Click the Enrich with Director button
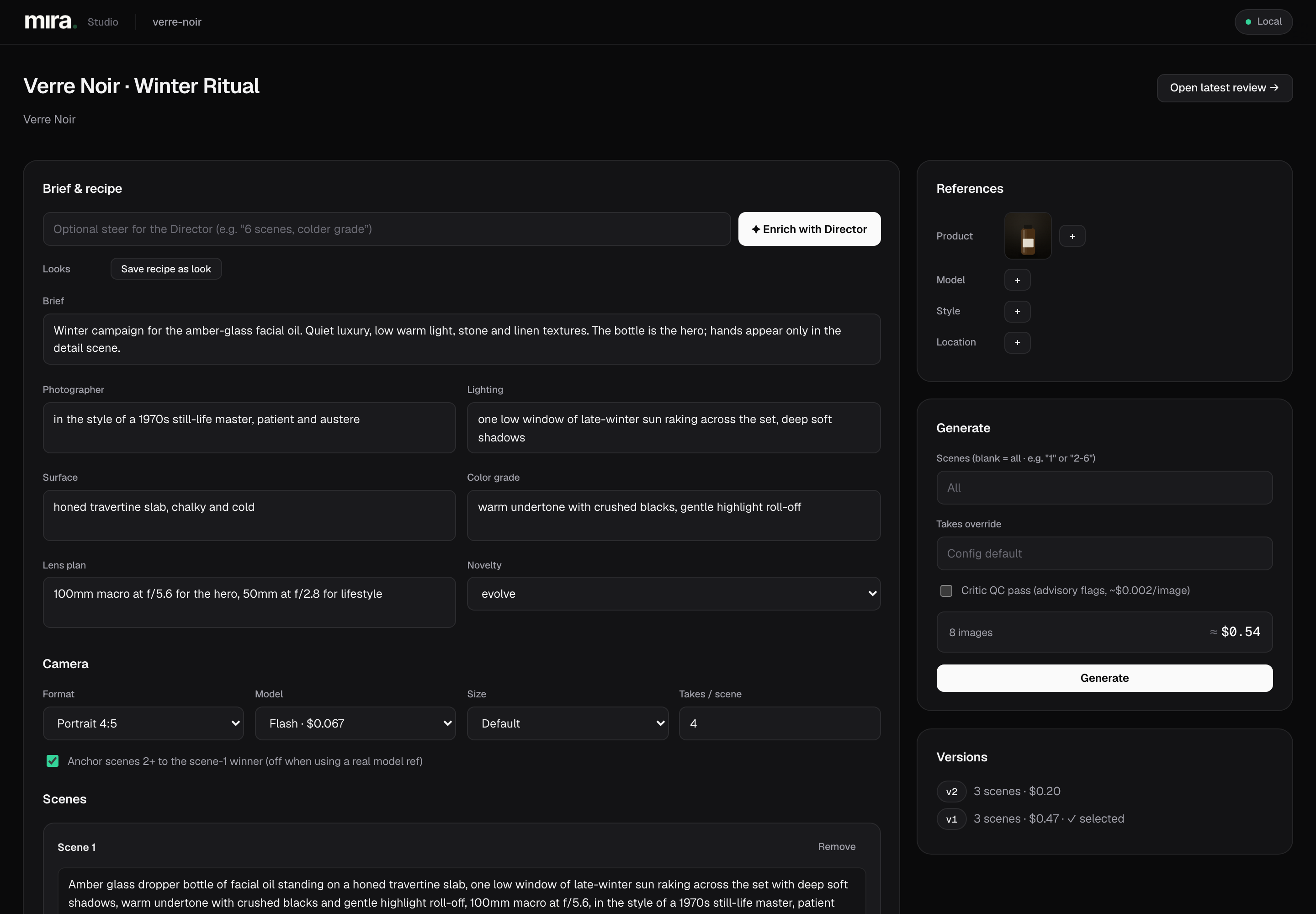1316x914 pixels. point(809,229)
